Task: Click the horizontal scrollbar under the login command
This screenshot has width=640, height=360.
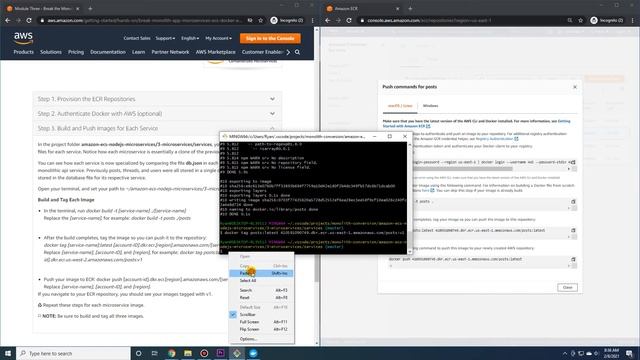Action: 463,169
